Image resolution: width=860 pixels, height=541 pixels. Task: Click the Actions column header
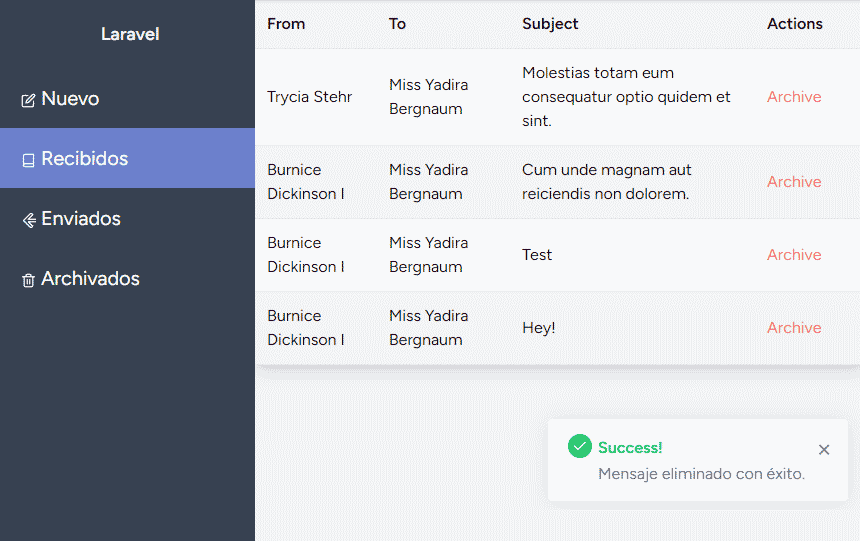(x=795, y=24)
